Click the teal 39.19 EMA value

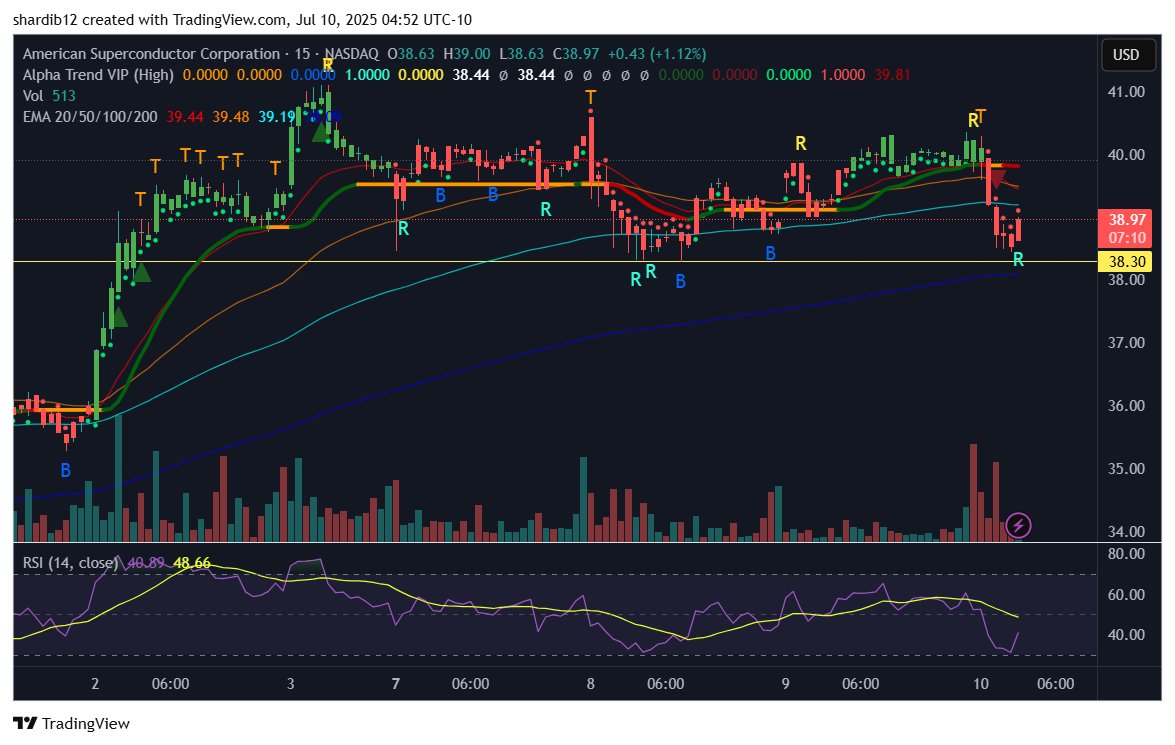(277, 117)
